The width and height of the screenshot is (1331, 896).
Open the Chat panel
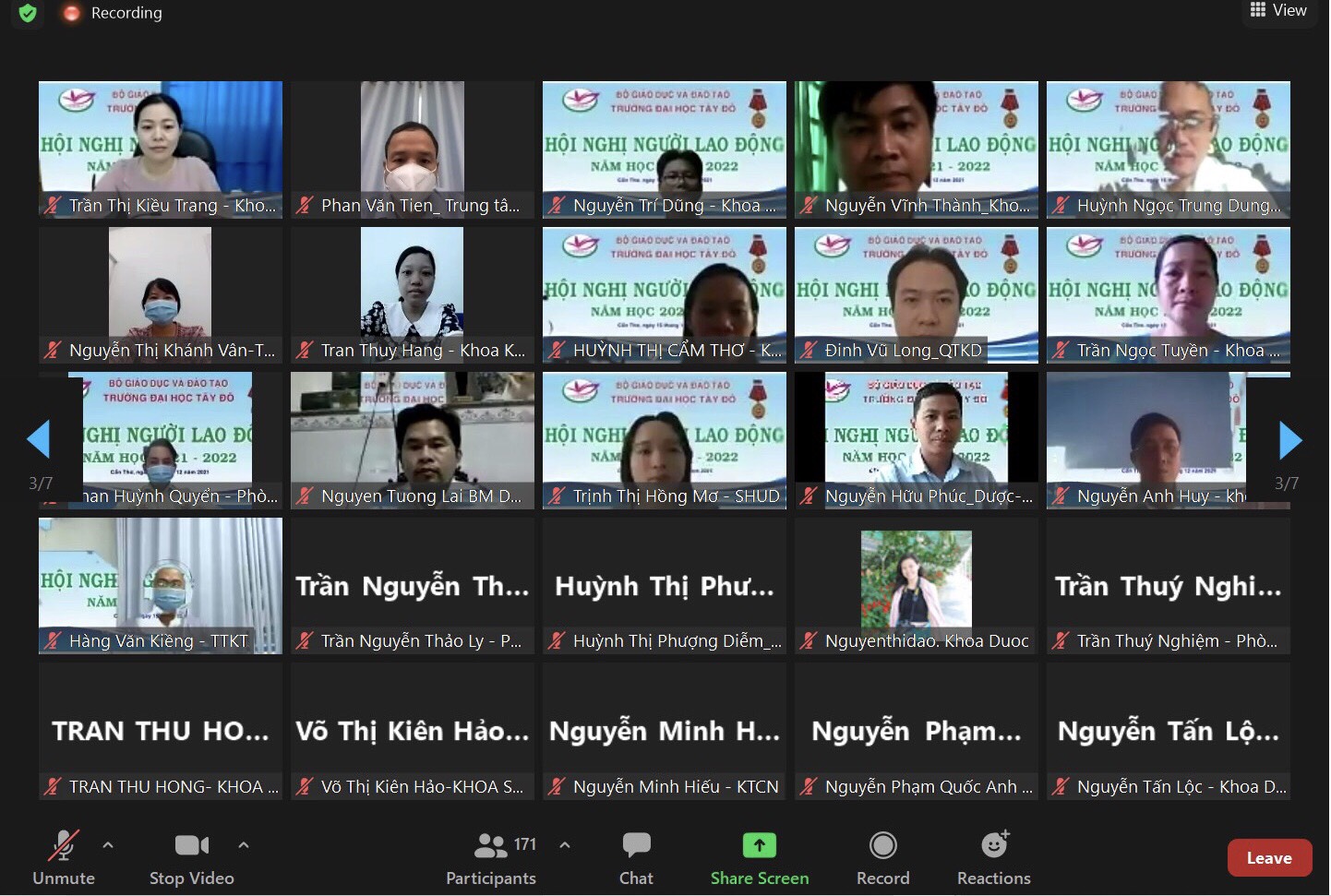click(636, 858)
